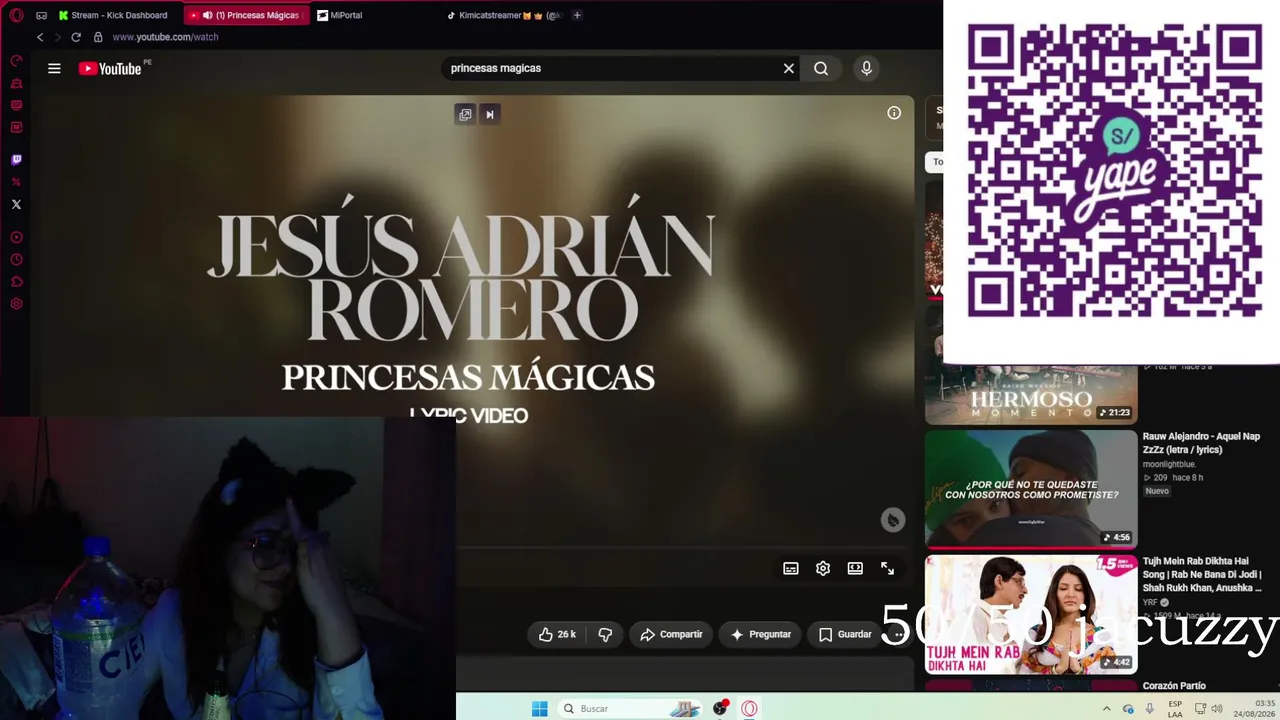The height and width of the screenshot is (720, 1280).
Task: Open the Tujh Mein Rab Dikhta Hai title
Action: [x=1203, y=575]
